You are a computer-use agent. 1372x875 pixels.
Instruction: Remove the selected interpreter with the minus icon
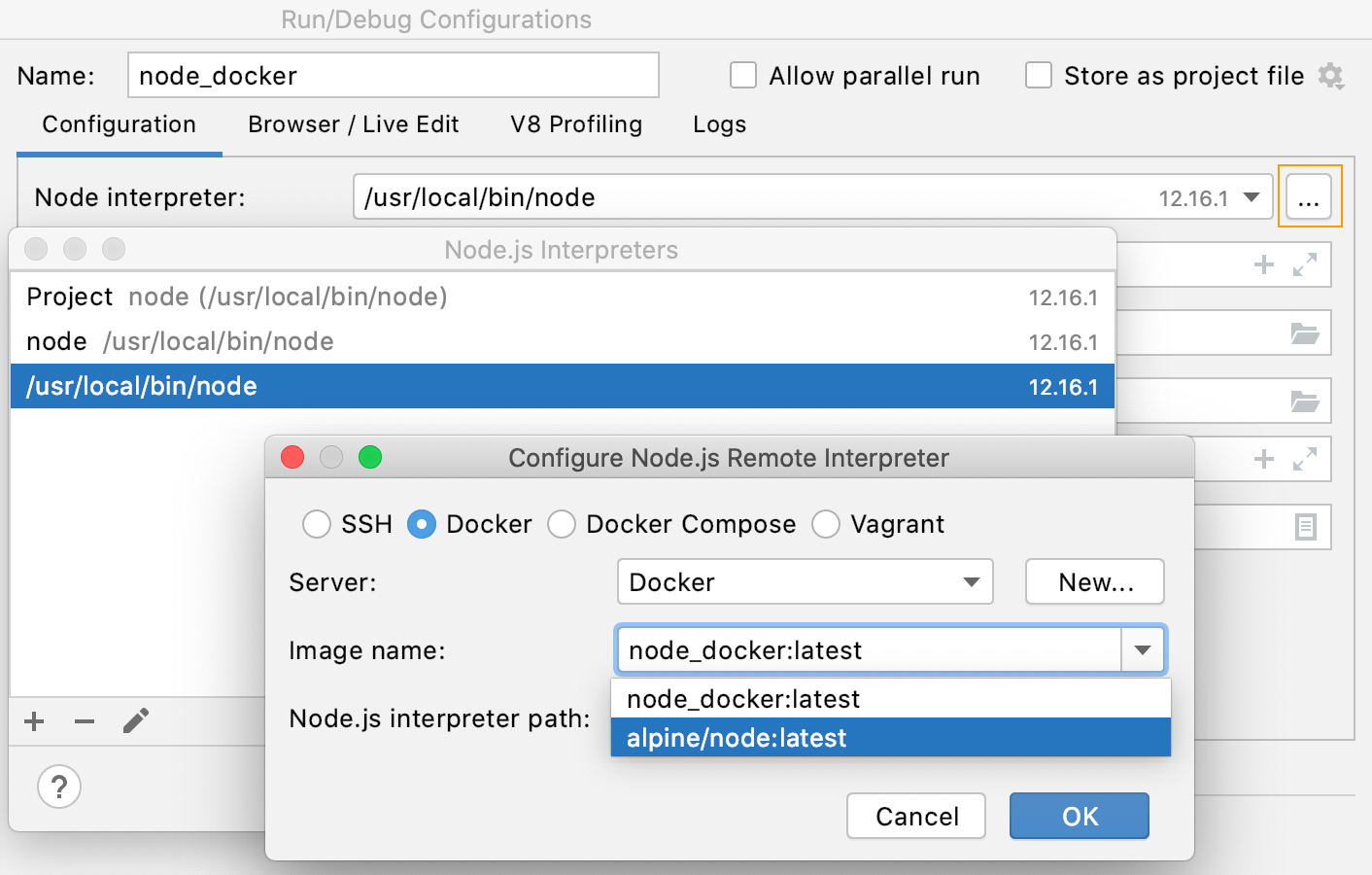[85, 721]
